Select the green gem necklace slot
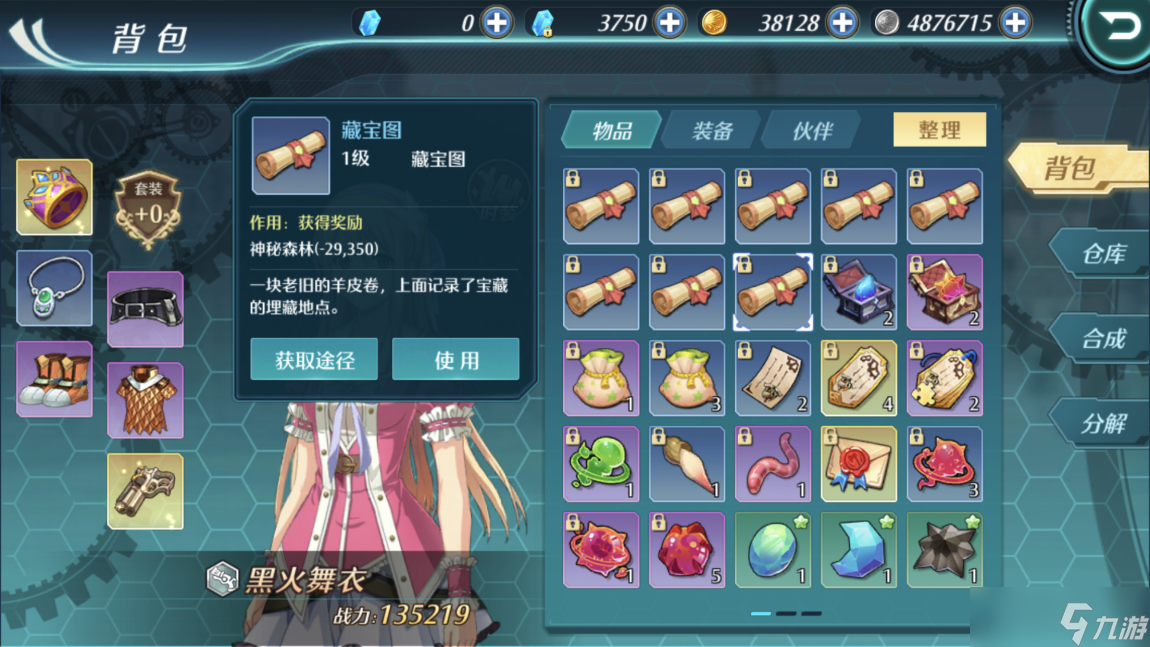This screenshot has width=1150, height=647. 54,288
